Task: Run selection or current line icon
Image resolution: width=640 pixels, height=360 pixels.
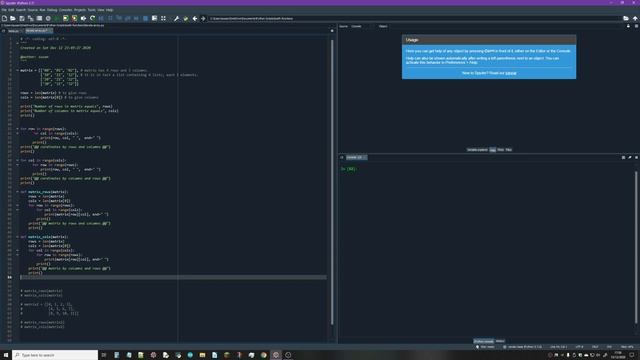Action: [x=83, y=18]
